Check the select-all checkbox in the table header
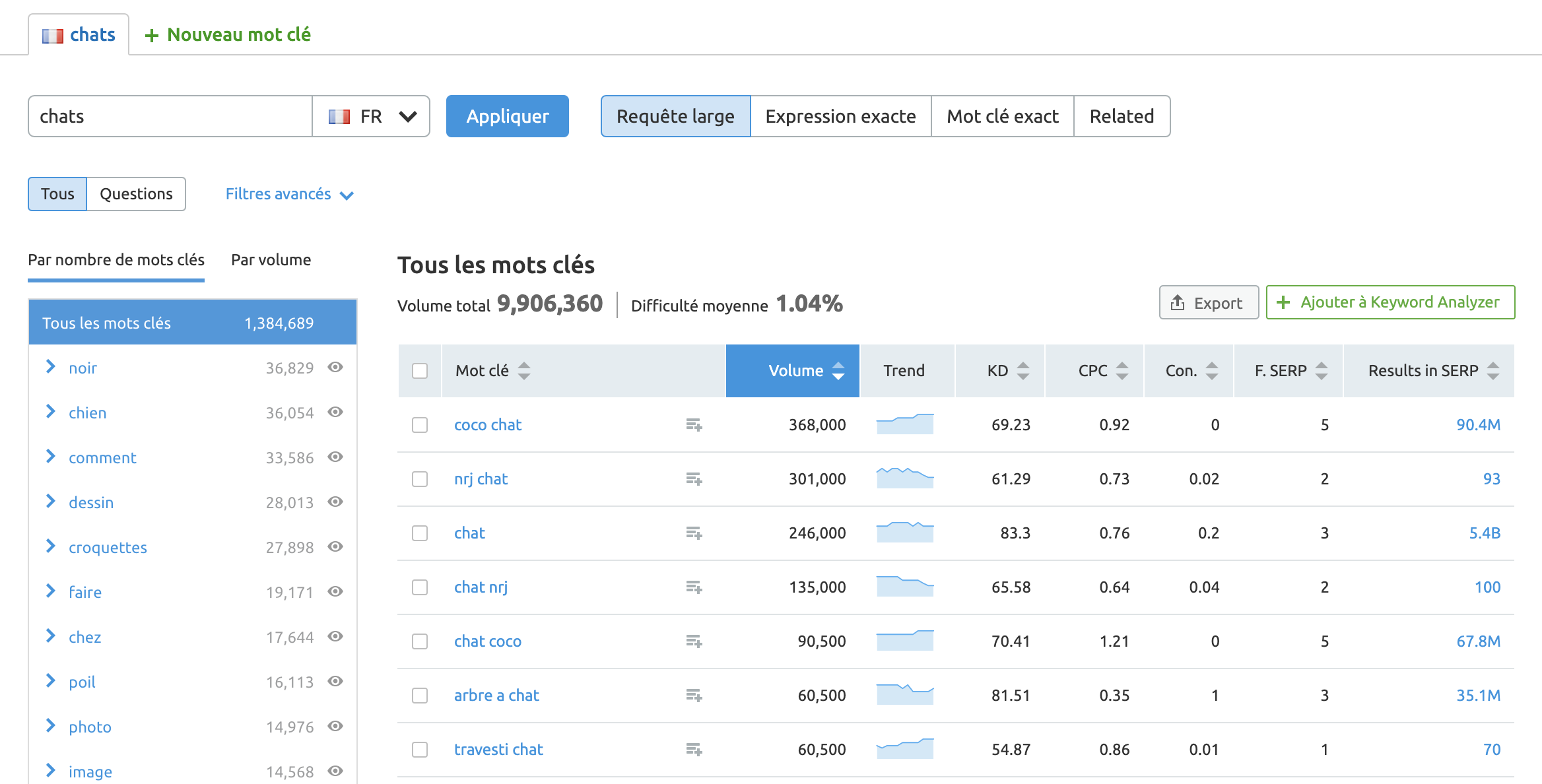1542x784 pixels. 420,371
